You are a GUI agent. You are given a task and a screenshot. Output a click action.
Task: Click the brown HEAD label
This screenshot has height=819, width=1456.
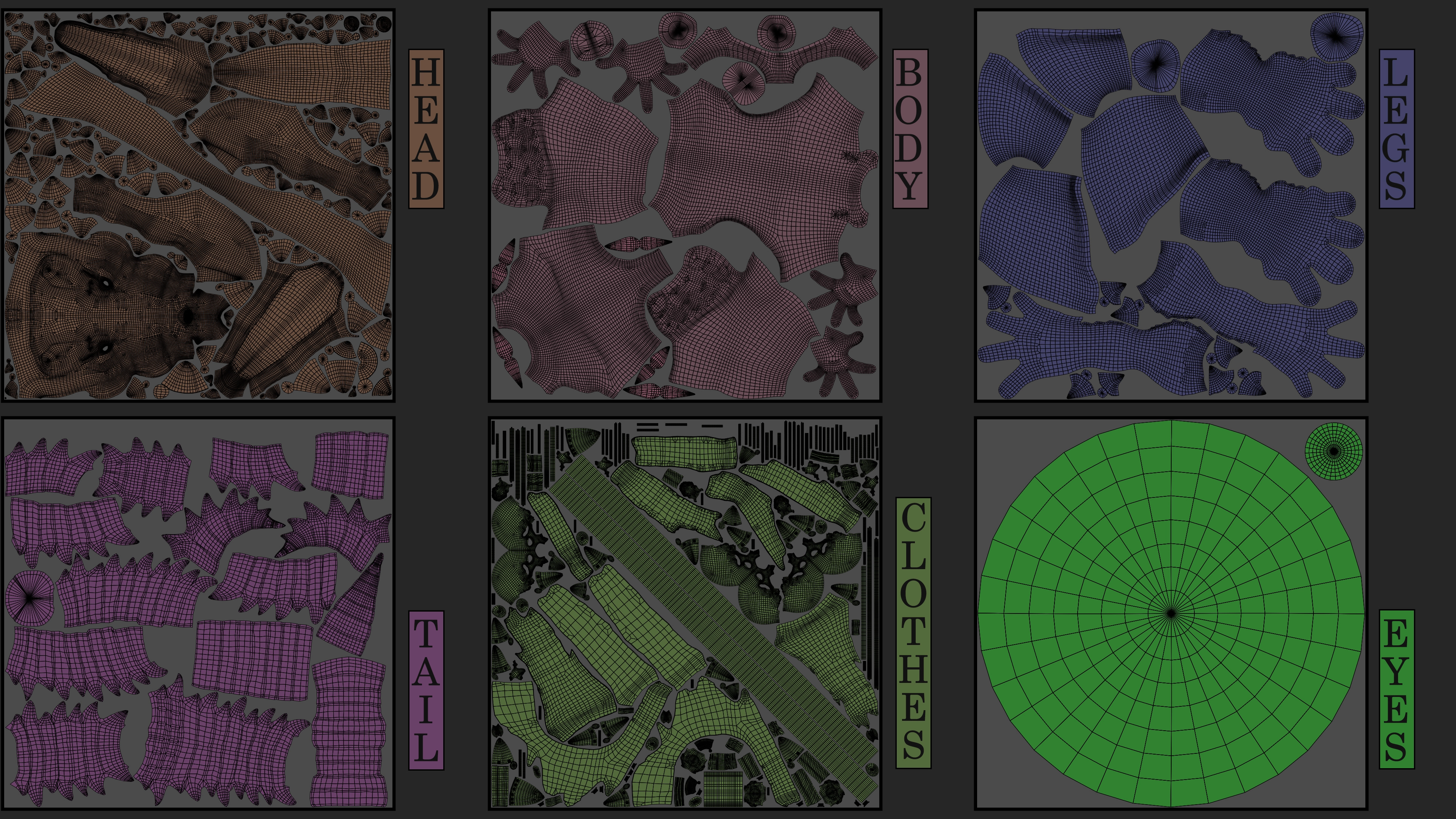pos(426,129)
